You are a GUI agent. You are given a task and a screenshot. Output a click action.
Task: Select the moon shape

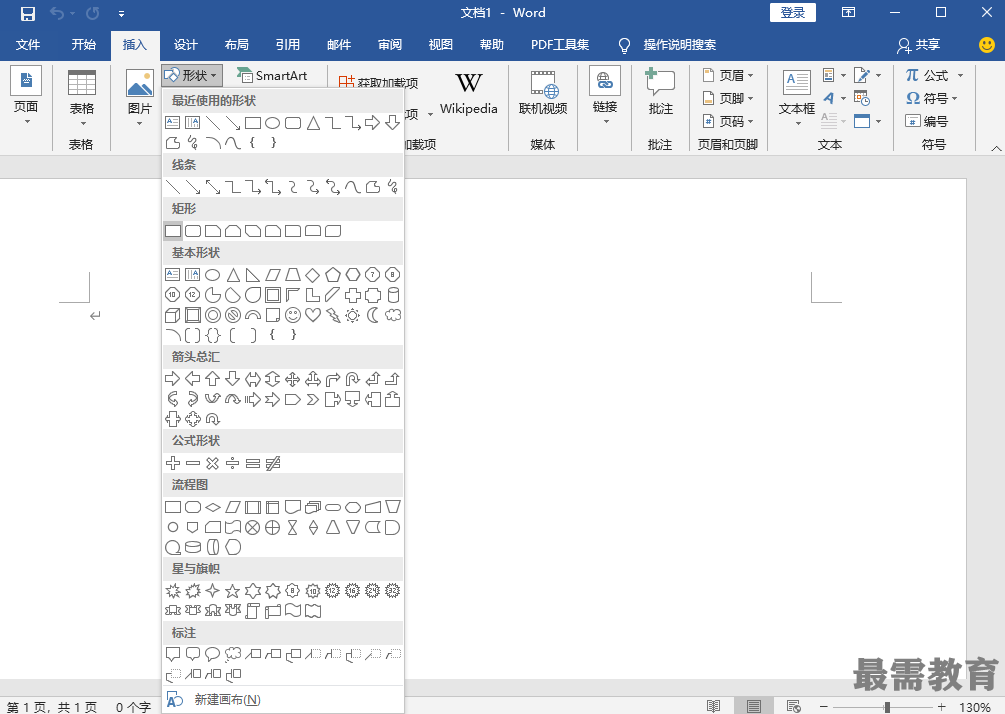tap(372, 315)
